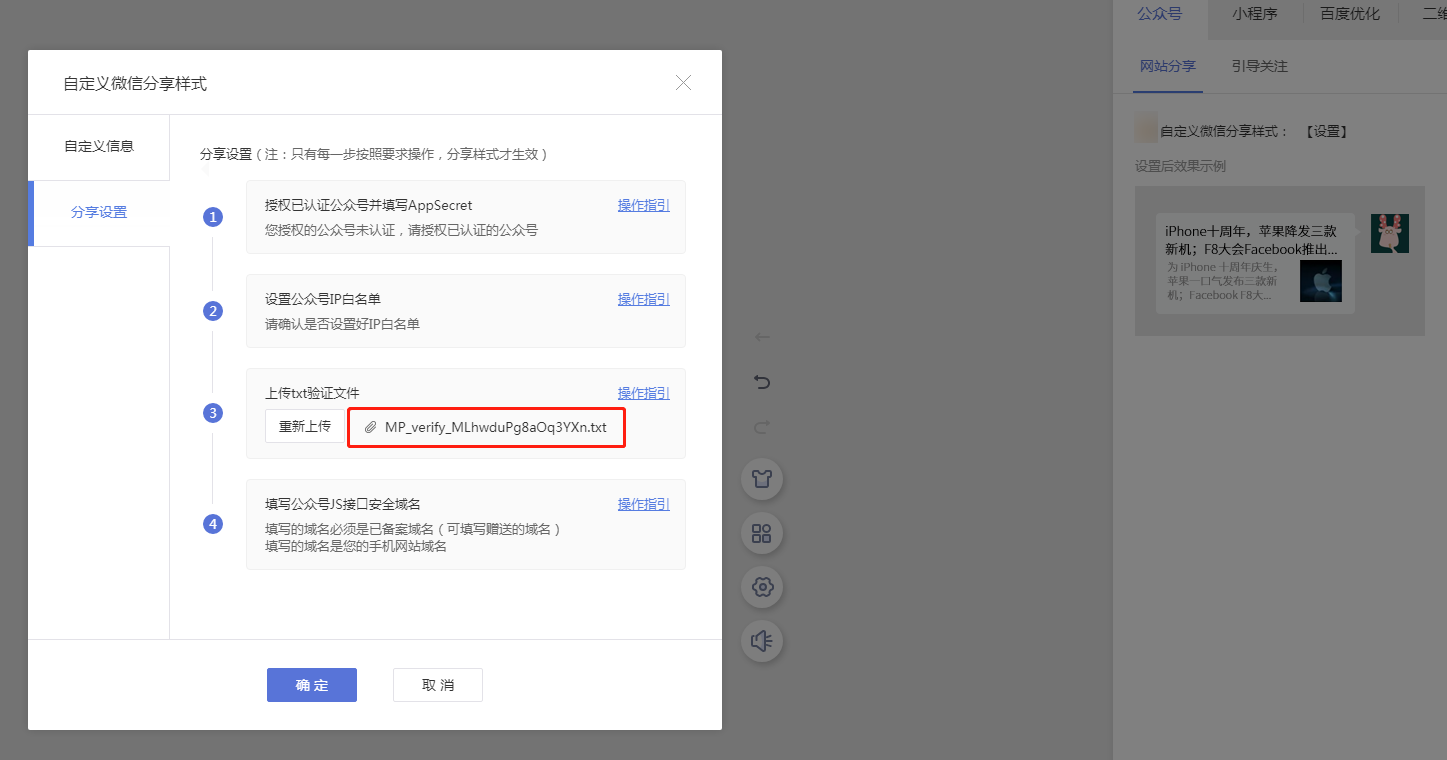Open the four-squares module icon button

(762, 533)
